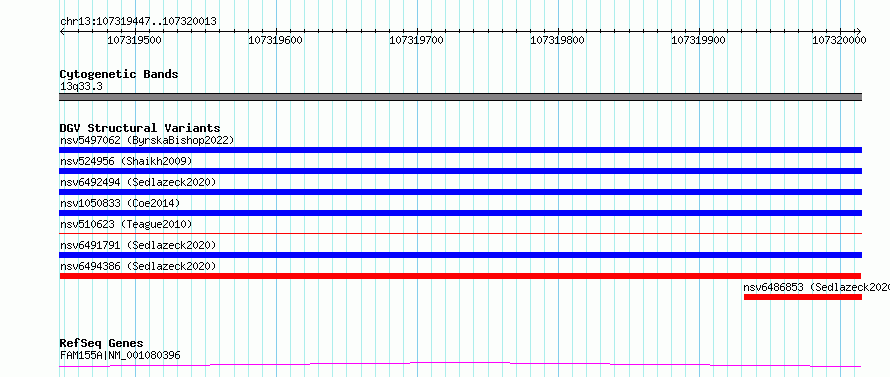Click the DGV Structural Variants track title

click(140, 128)
